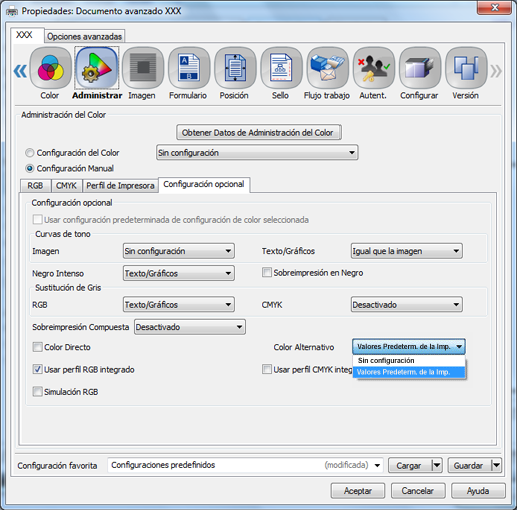Open the Configuración del Color dropdown

(257, 153)
